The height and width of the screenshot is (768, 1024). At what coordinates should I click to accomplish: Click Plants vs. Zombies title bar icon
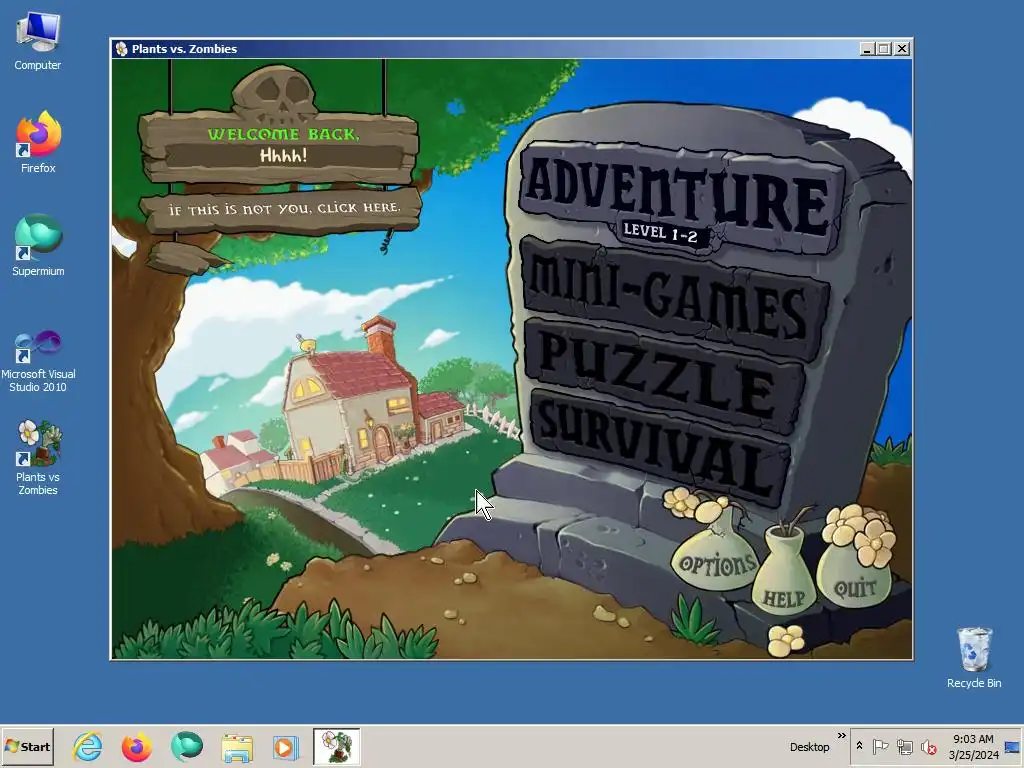pyautogui.click(x=121, y=48)
